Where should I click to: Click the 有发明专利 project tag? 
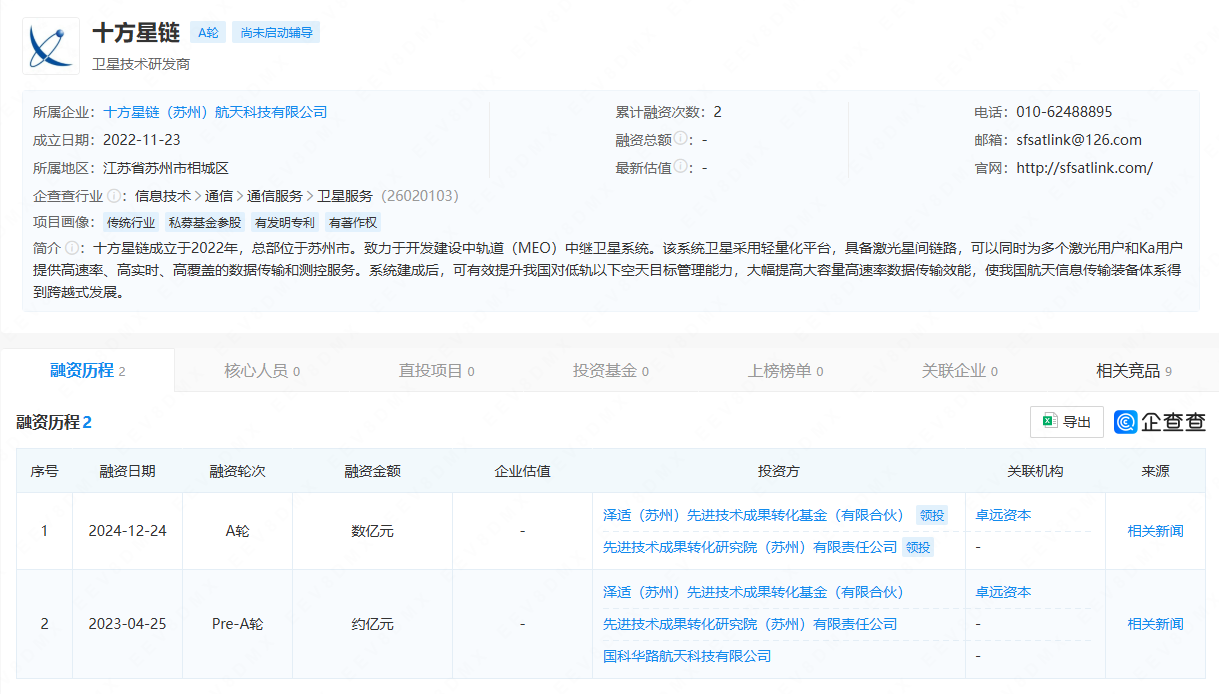(285, 223)
